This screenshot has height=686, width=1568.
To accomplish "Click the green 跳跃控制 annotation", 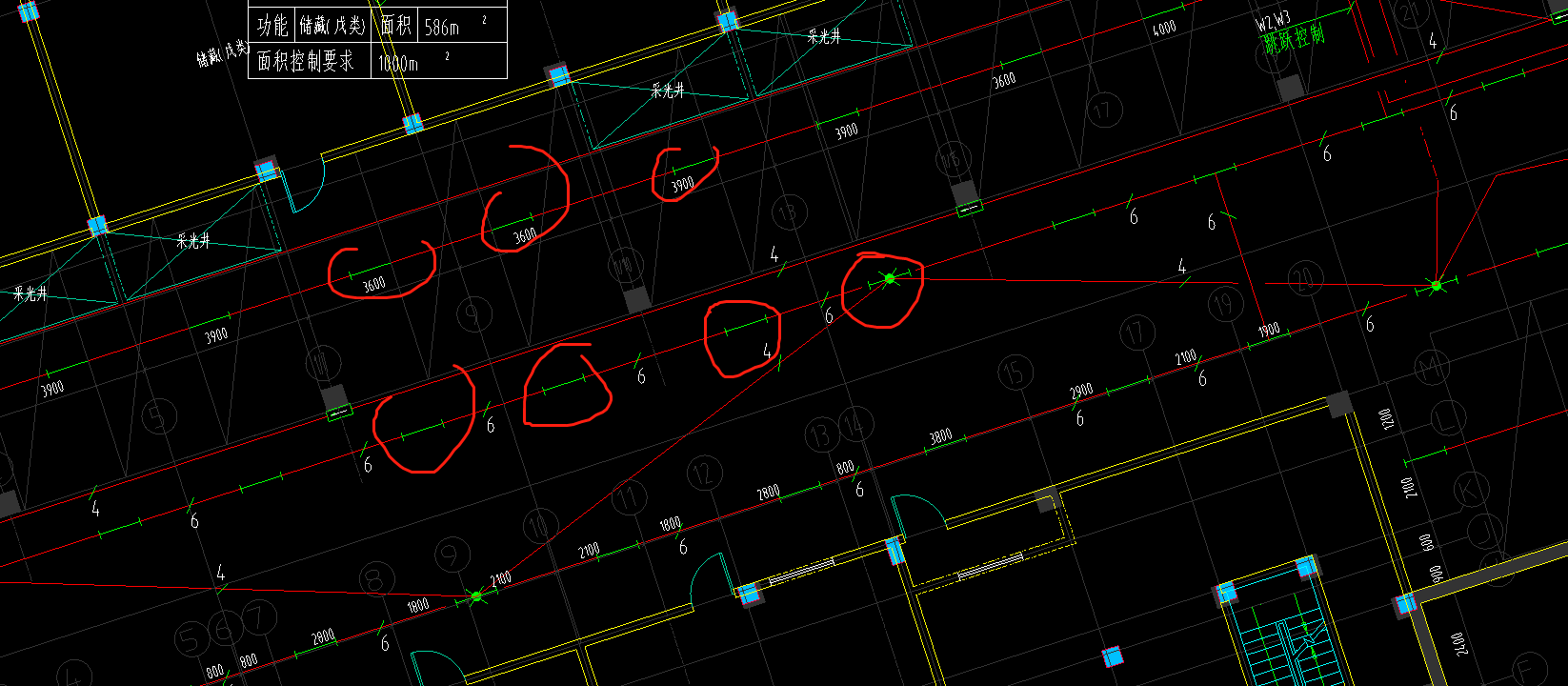I will tap(1294, 39).
